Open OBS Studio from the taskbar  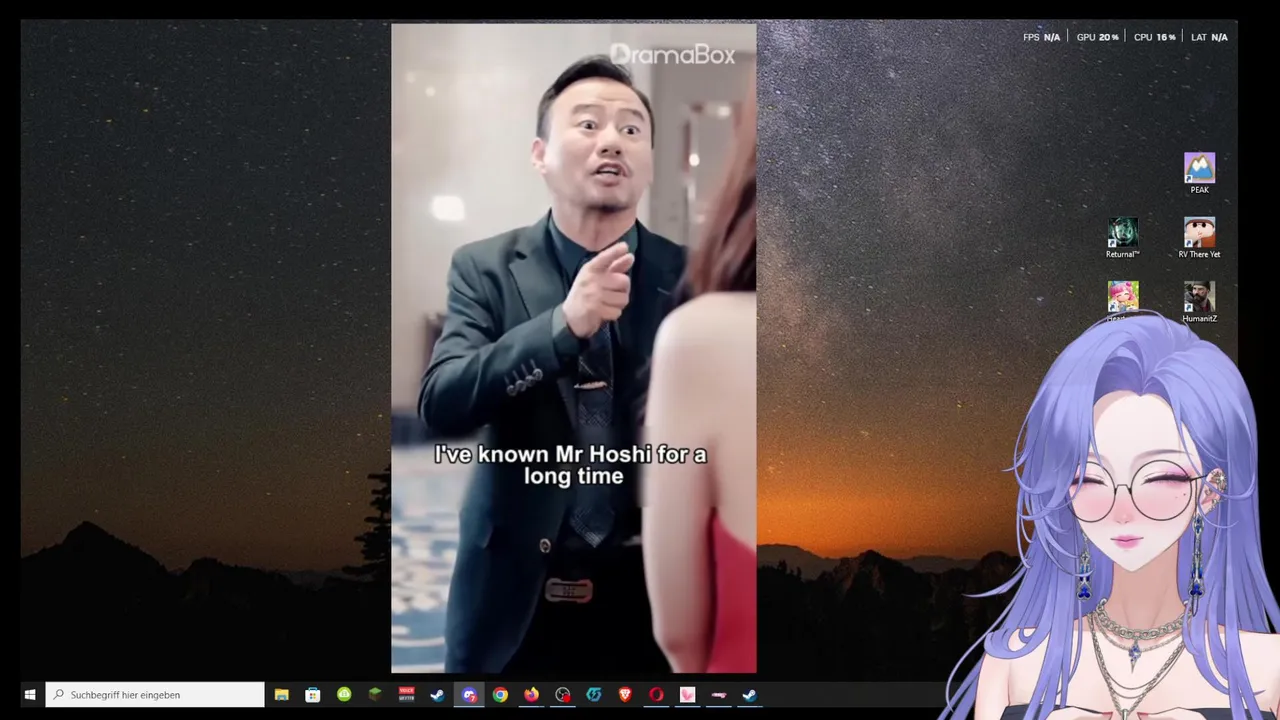point(563,695)
